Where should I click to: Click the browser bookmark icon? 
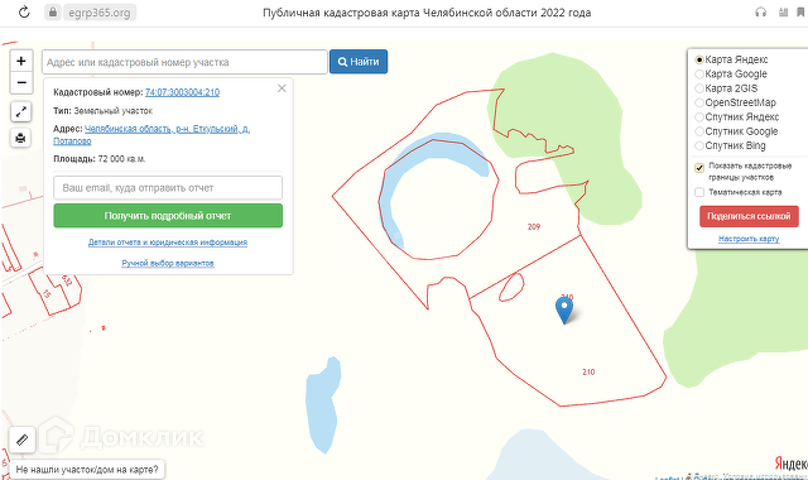(x=783, y=13)
